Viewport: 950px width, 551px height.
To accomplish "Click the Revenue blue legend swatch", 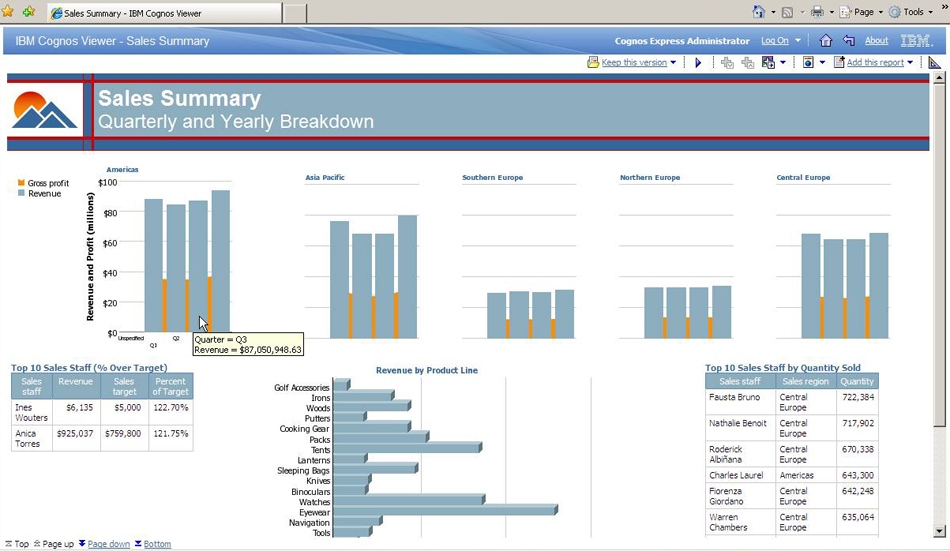I will [21, 193].
